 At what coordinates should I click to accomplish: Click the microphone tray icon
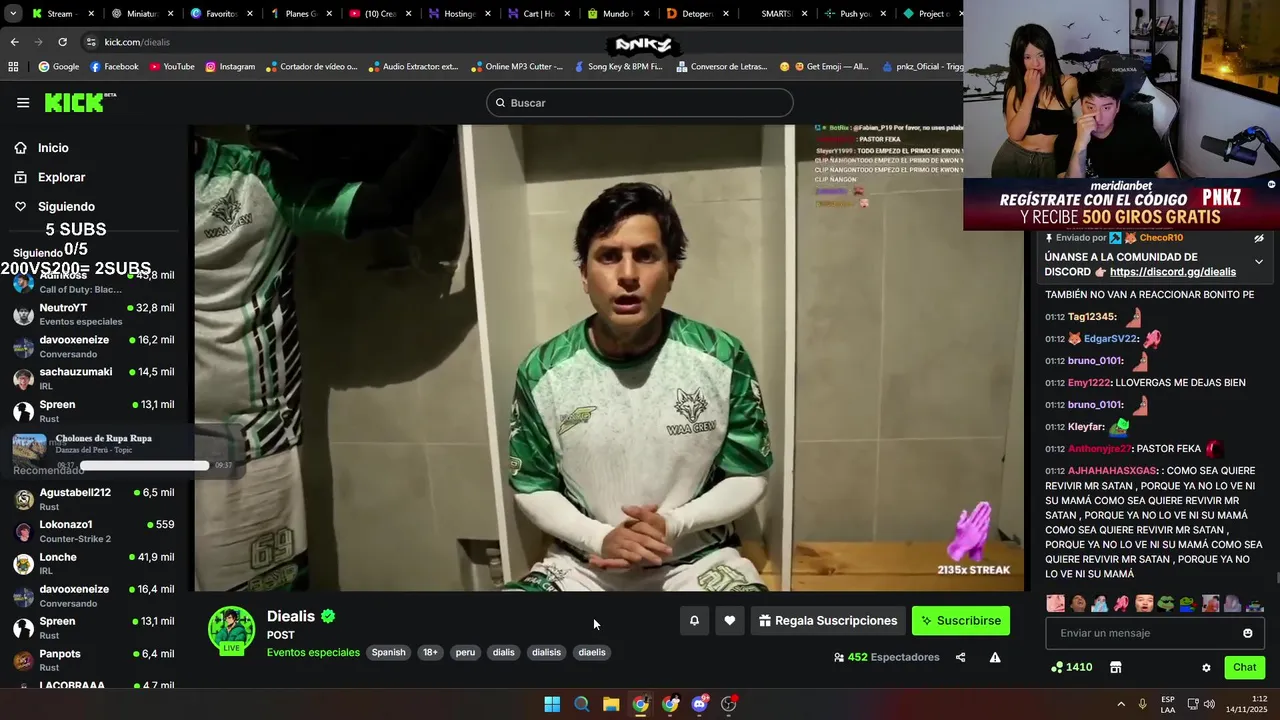tap(1142, 704)
